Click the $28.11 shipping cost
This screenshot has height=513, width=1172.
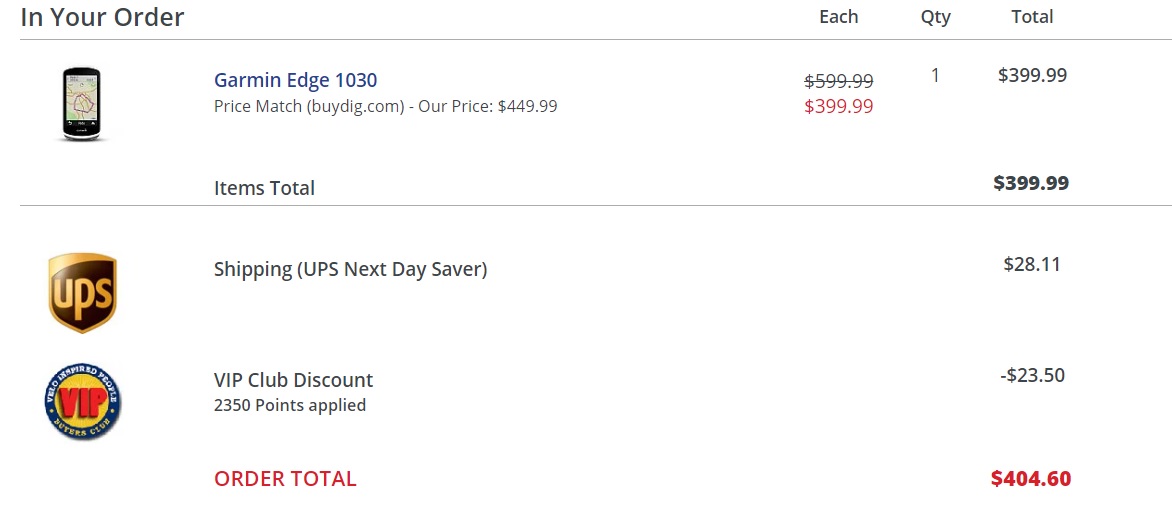click(1032, 264)
